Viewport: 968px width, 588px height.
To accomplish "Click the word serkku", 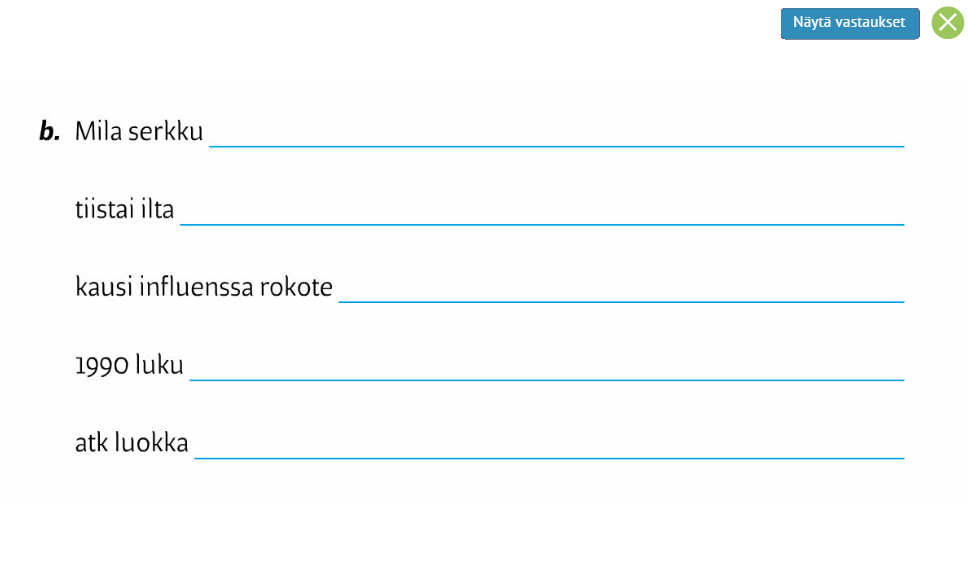I will (x=166, y=132).
